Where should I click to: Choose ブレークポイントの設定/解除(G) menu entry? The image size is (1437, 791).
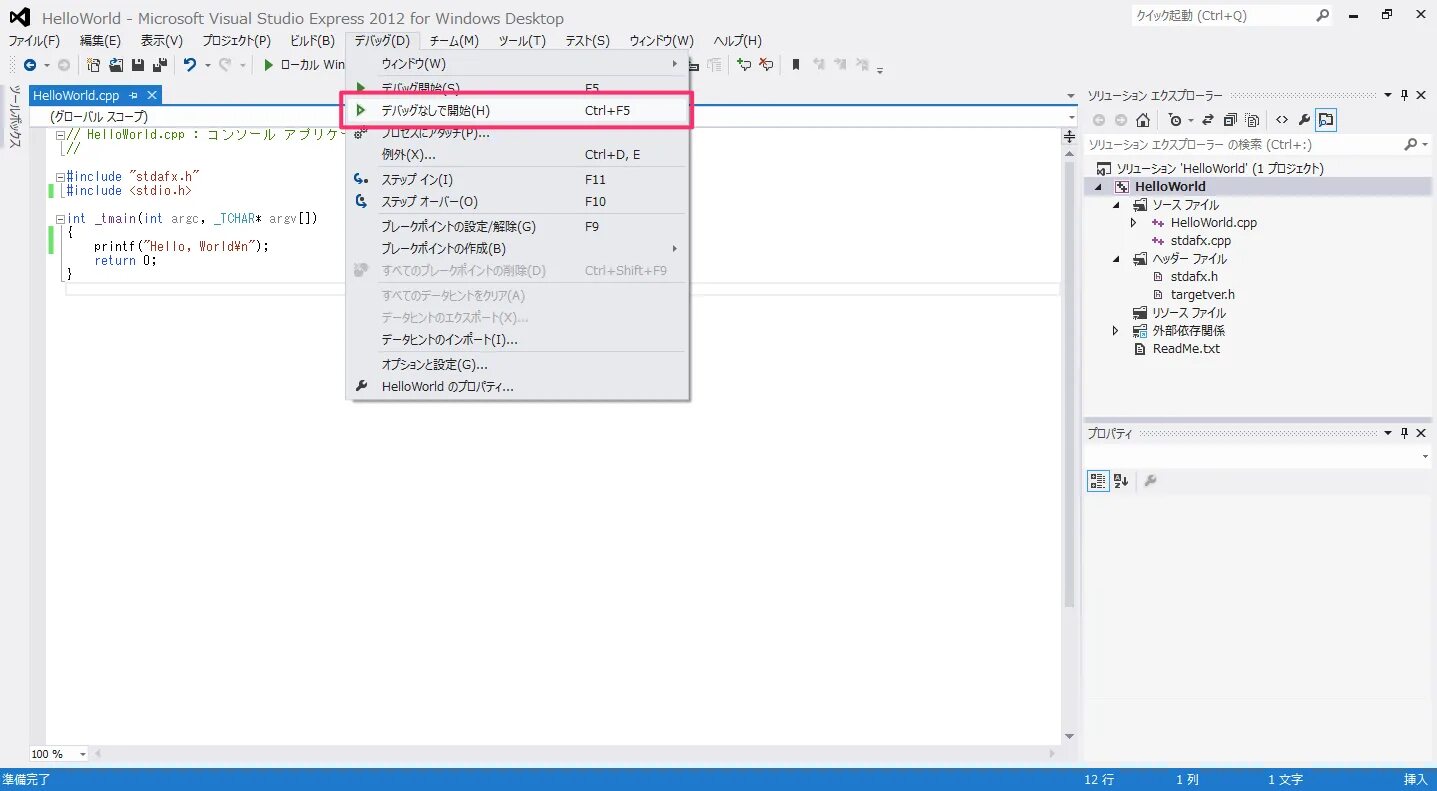coord(517,227)
